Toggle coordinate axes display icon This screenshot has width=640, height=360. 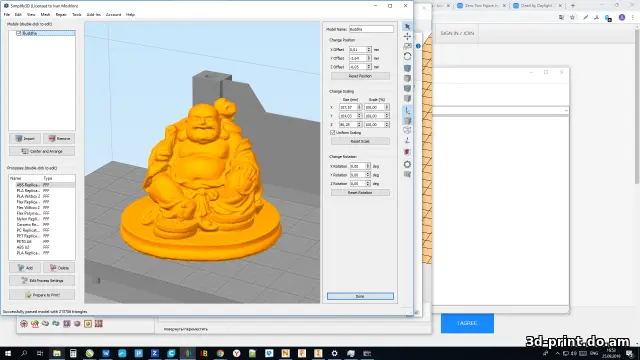pyautogui.click(x=407, y=111)
